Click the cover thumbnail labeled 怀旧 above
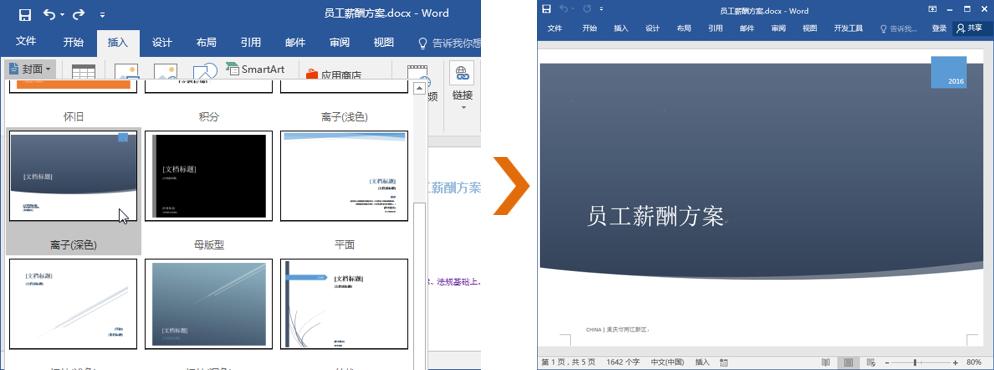 73,87
